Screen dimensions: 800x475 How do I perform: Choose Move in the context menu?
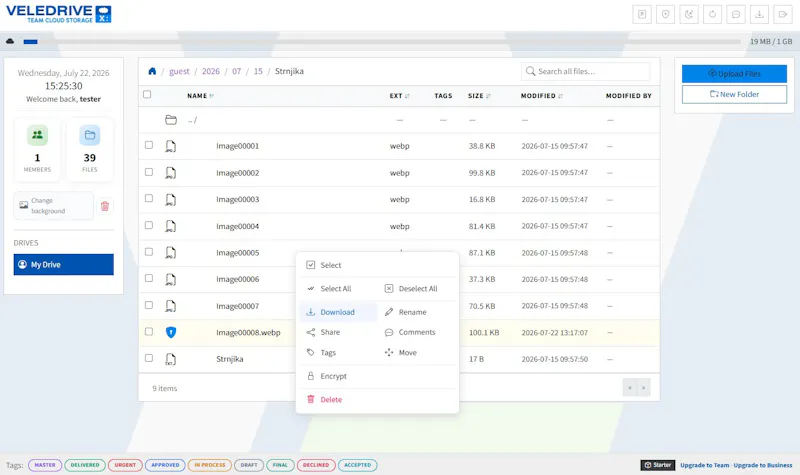[417, 353]
